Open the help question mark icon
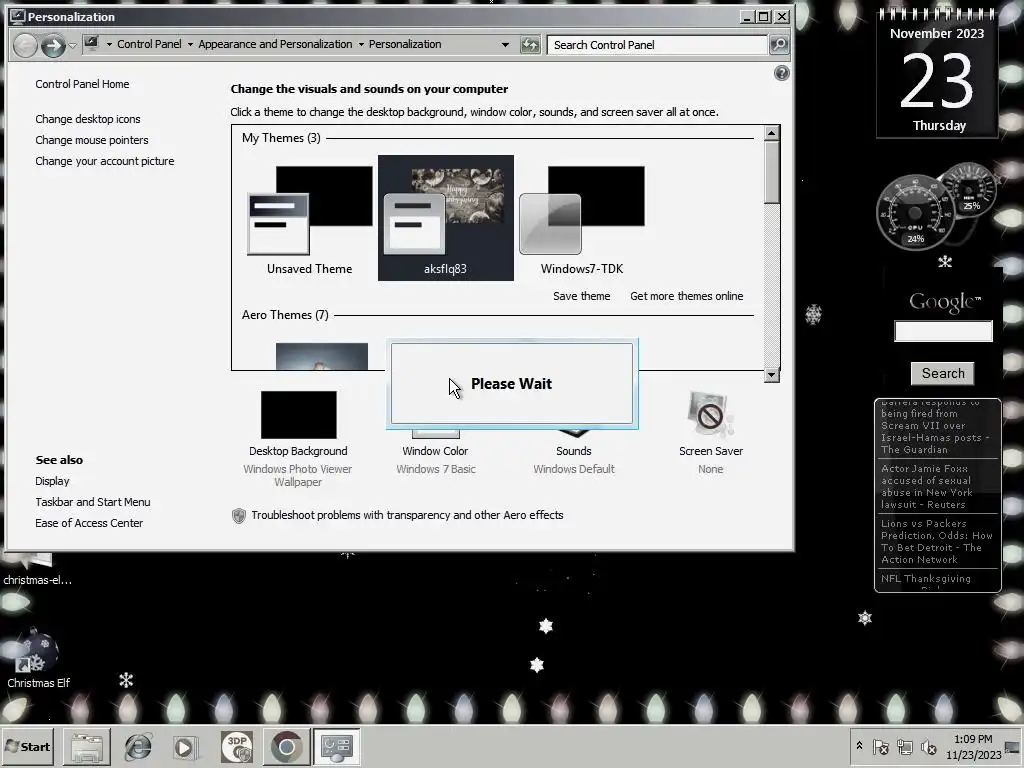 click(x=781, y=72)
